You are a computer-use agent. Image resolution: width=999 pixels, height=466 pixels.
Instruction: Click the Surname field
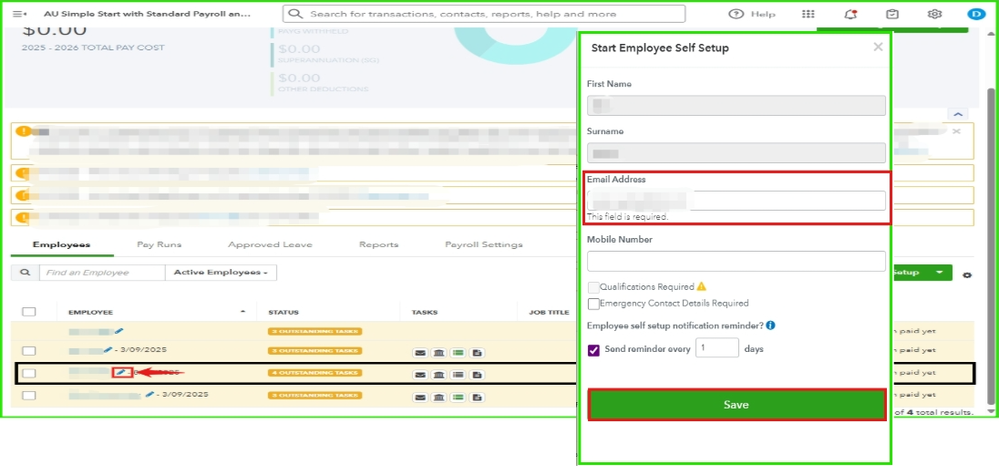[736, 152]
